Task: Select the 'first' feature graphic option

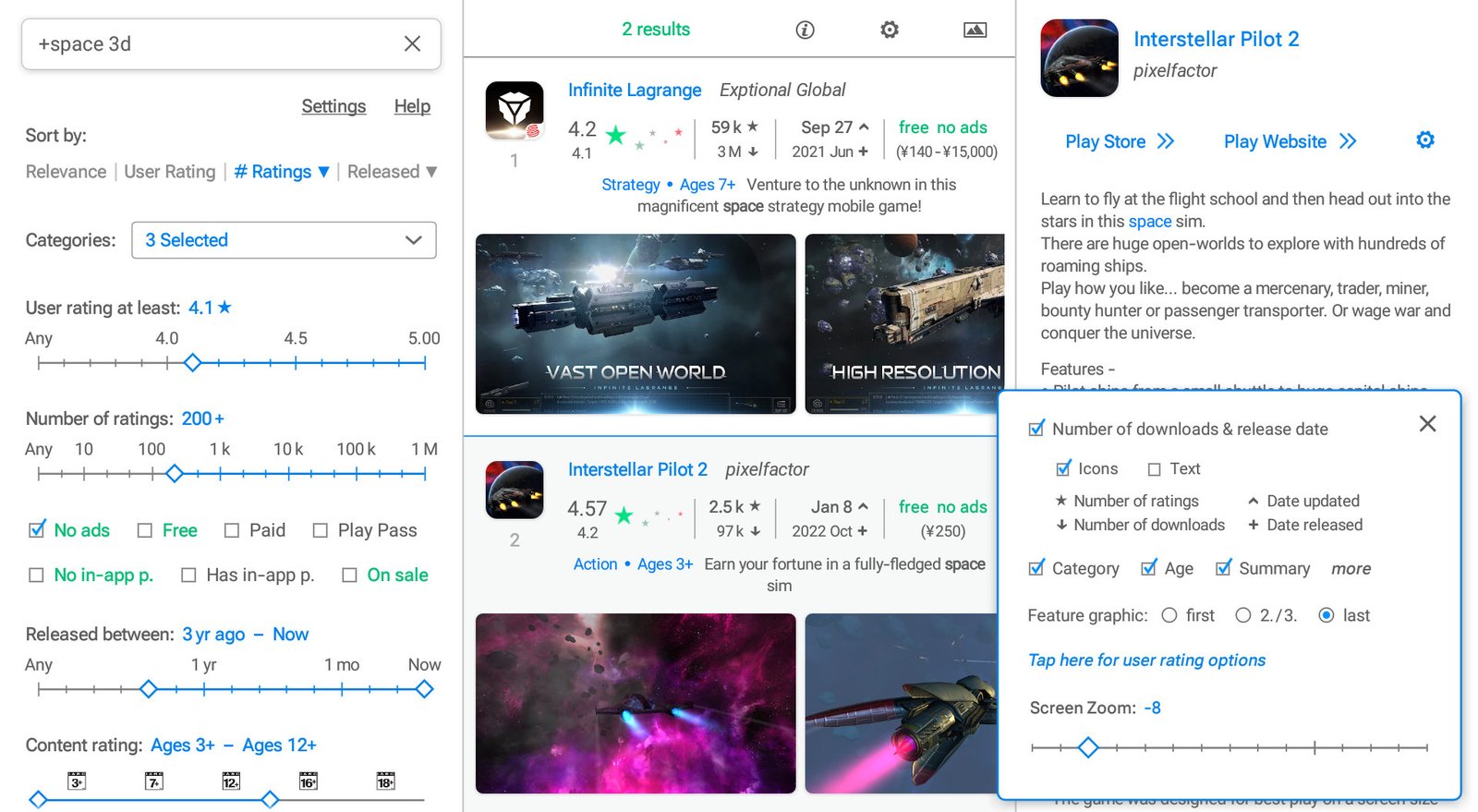Action: (x=1169, y=615)
